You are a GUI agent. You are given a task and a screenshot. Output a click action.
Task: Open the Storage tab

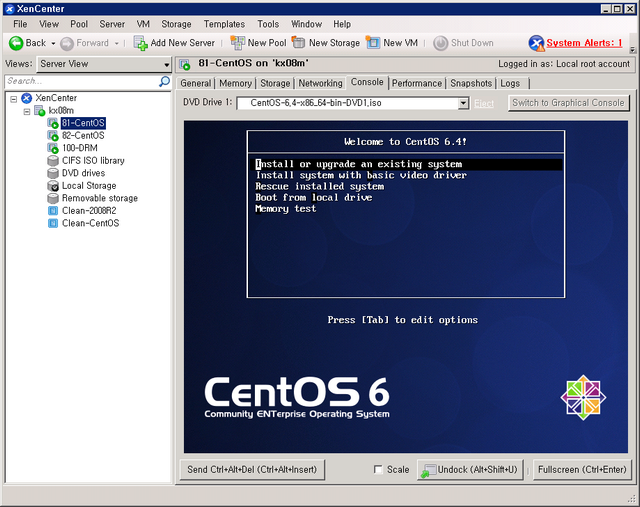[x=275, y=83]
